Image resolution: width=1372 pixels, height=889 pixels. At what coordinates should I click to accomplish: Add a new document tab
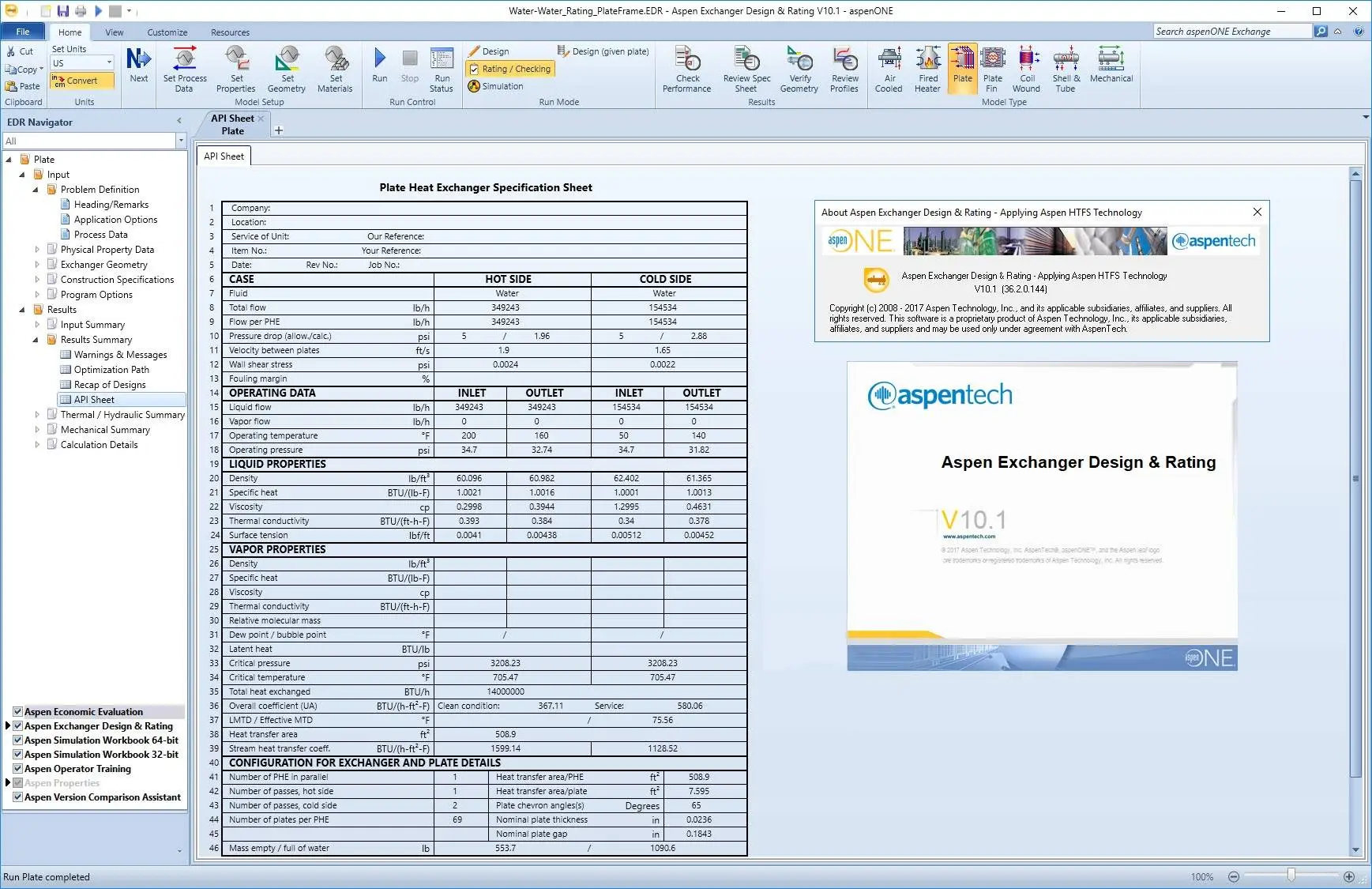pyautogui.click(x=278, y=130)
